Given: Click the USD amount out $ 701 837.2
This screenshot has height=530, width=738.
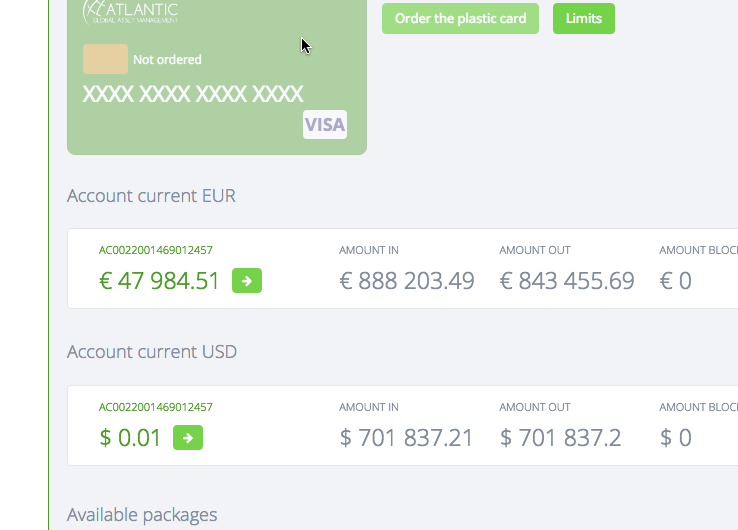Looking at the screenshot, I should point(560,438).
